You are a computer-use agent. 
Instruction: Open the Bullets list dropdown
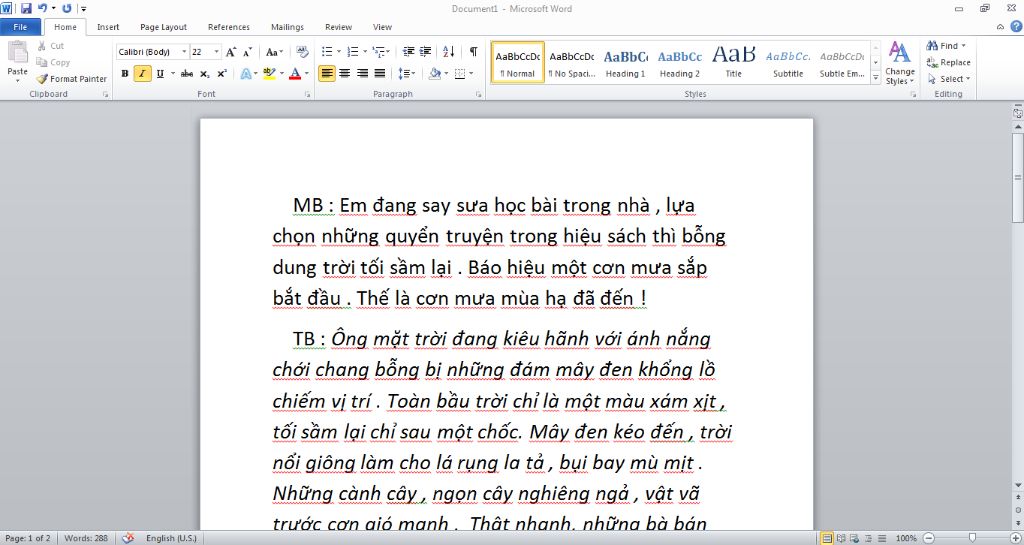pyautogui.click(x=339, y=52)
